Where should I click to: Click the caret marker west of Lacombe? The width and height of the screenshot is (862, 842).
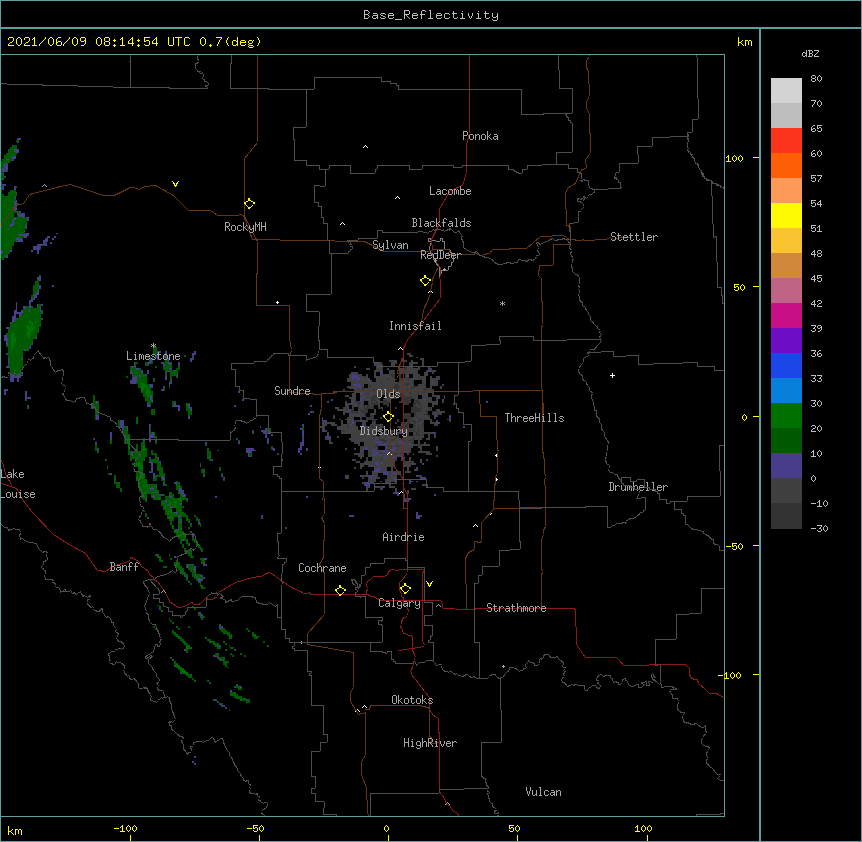(x=397, y=197)
